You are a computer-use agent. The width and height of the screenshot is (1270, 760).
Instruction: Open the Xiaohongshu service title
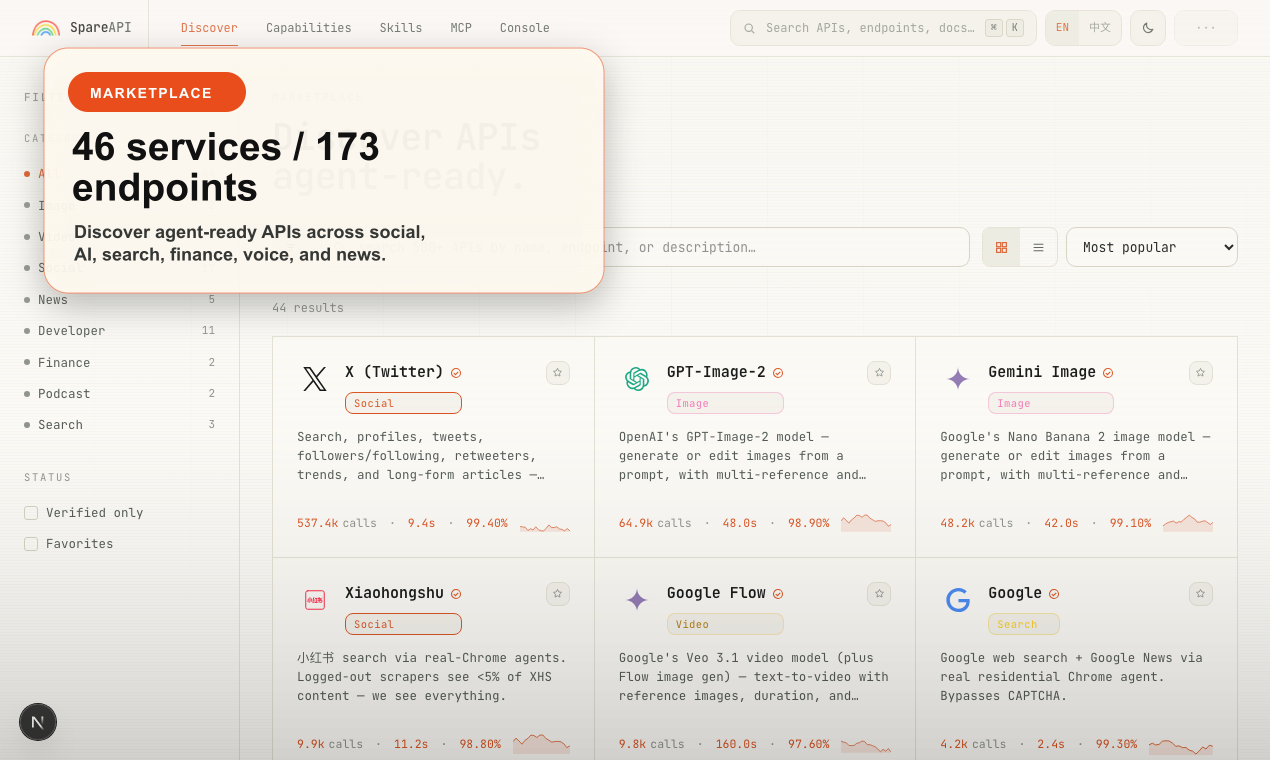tap(394, 593)
